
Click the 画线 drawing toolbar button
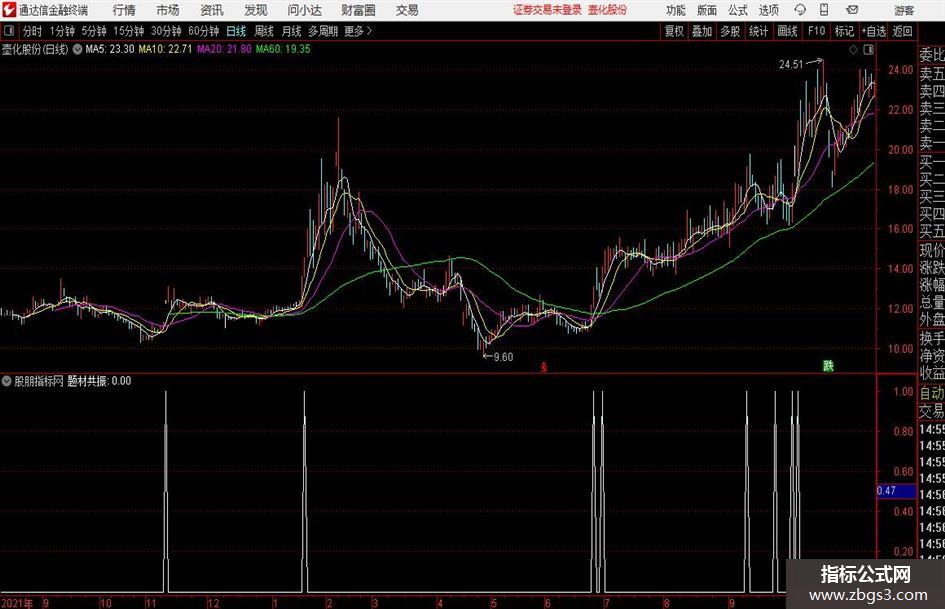[787, 31]
